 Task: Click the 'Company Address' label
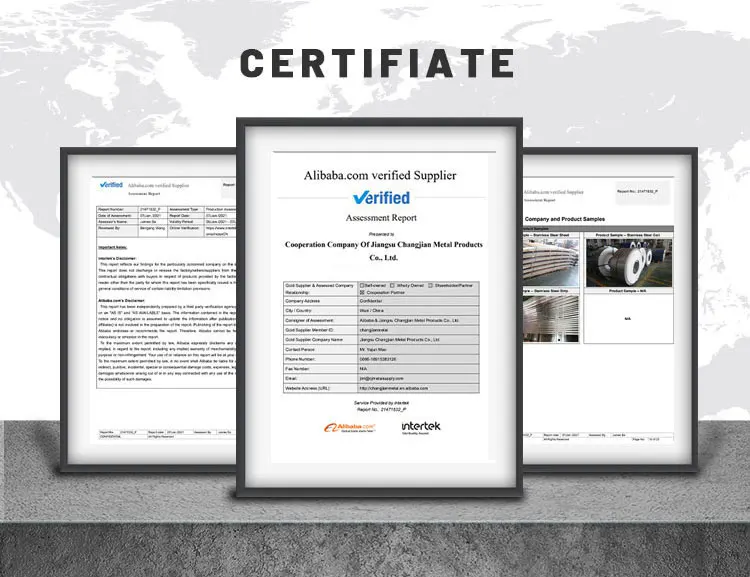[x=302, y=301]
